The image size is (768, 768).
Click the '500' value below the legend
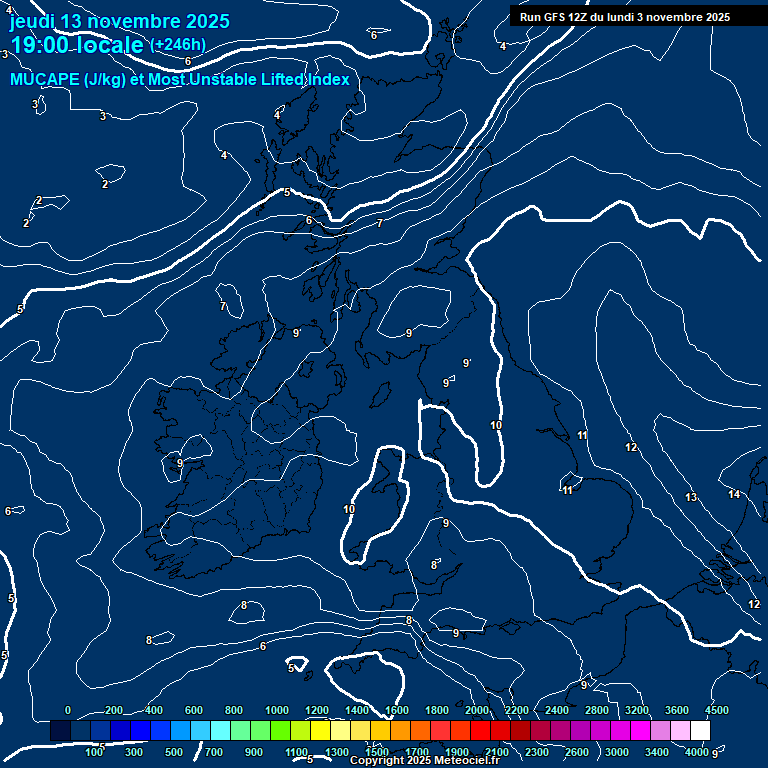click(174, 752)
